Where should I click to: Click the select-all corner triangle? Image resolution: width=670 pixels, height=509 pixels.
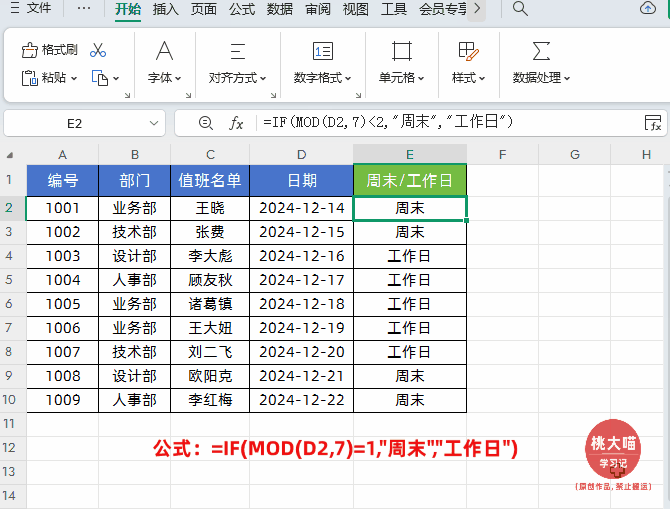point(10,155)
